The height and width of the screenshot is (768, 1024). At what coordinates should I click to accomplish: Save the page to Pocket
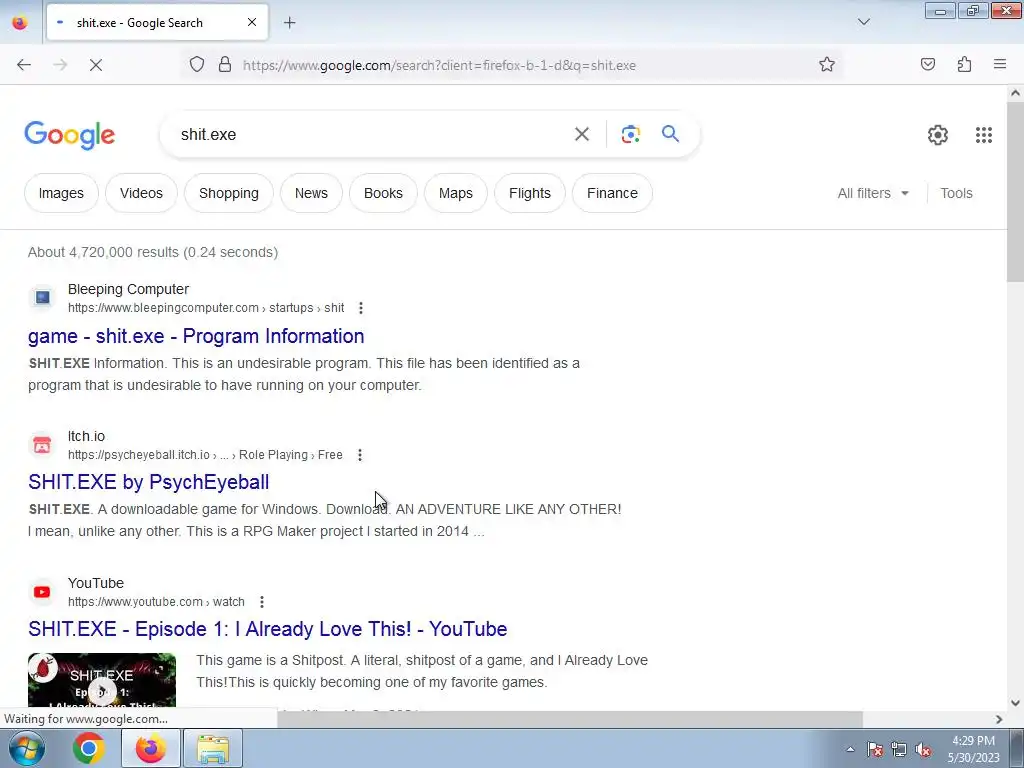(928, 65)
